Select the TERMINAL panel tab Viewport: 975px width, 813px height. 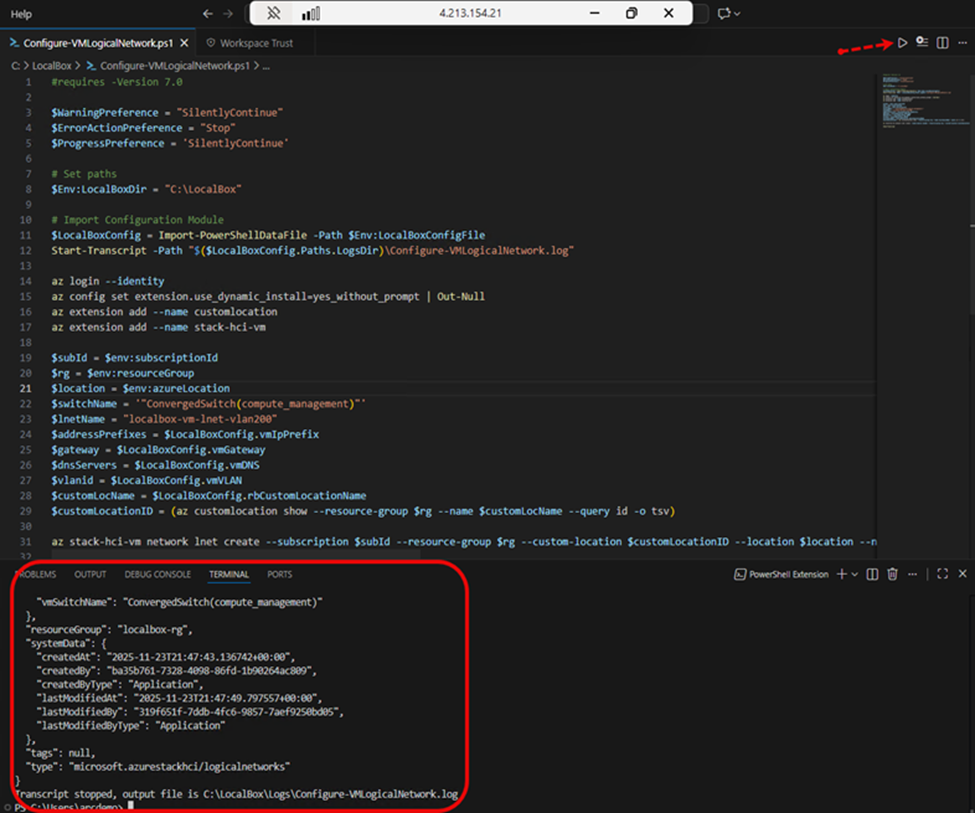click(x=229, y=574)
